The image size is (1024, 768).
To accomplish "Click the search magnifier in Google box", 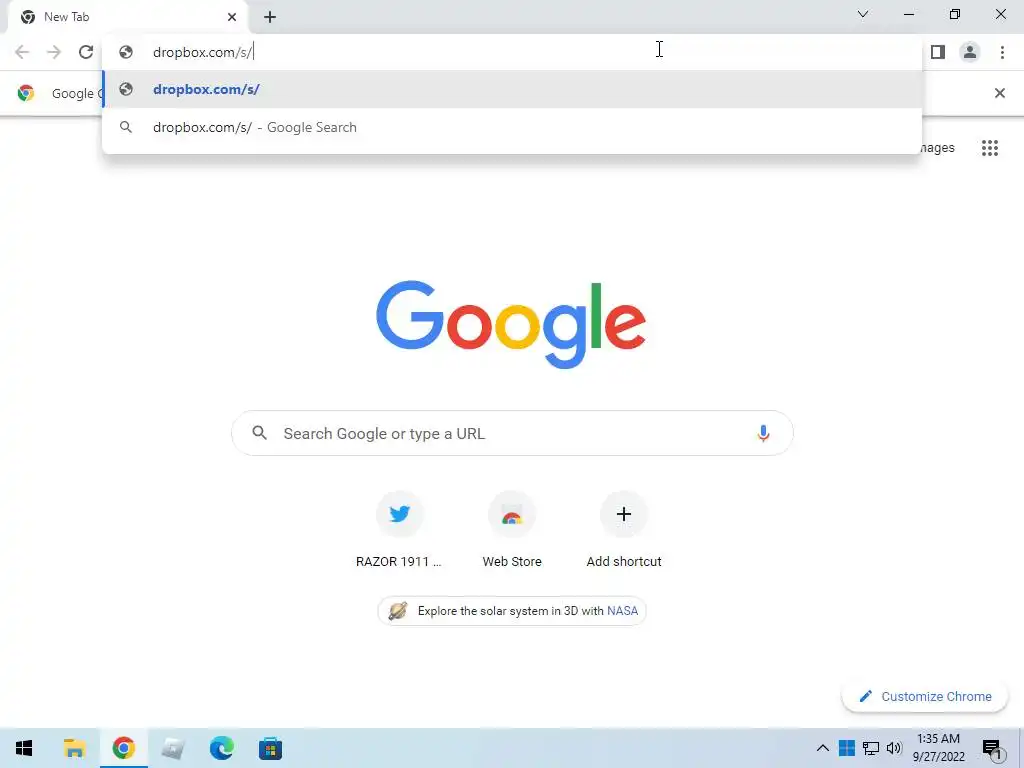I will pyautogui.click(x=259, y=432).
